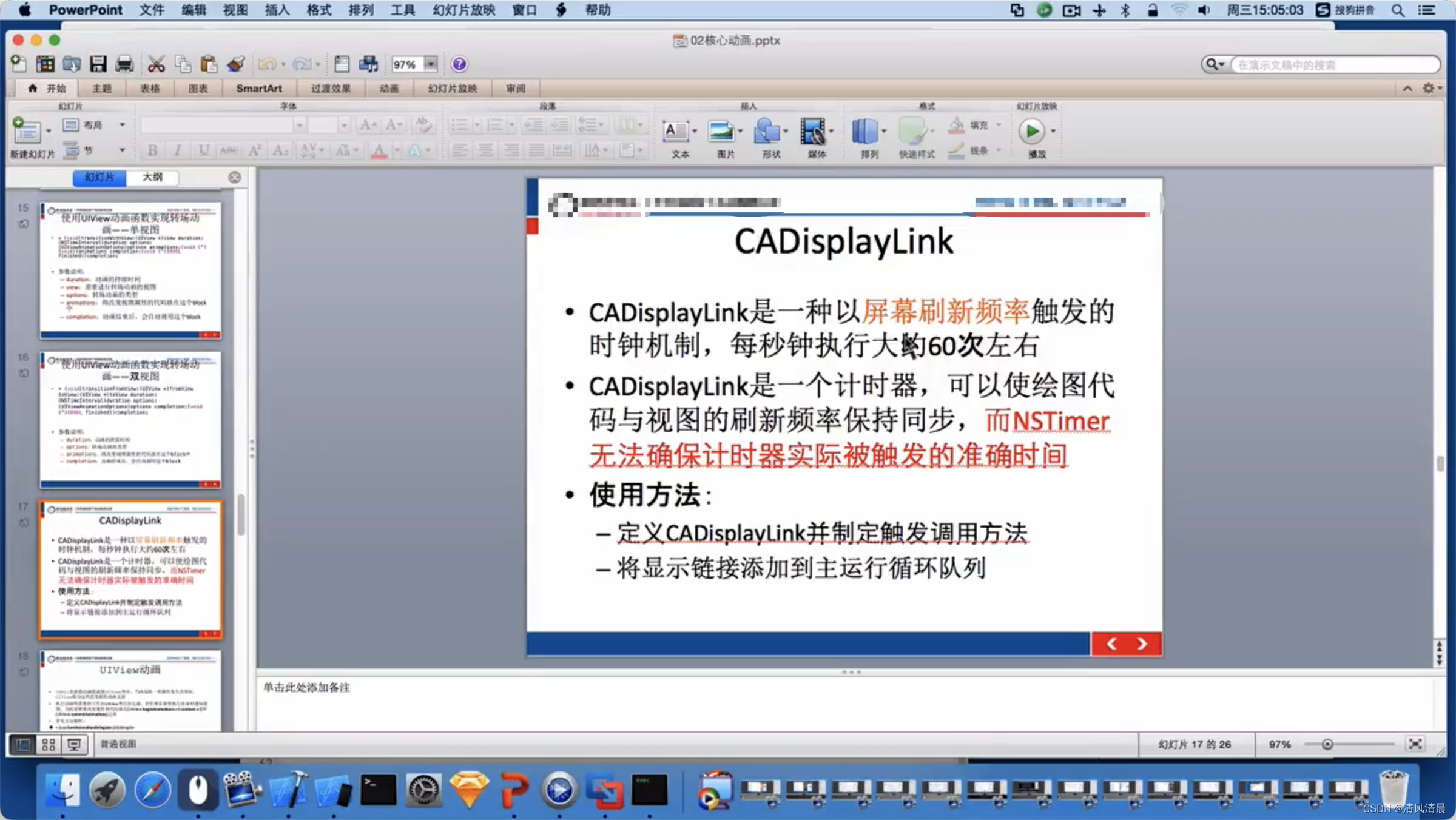Image resolution: width=1456 pixels, height=820 pixels.
Task: Click next arrow on slide footer
Action: pyautogui.click(x=1142, y=644)
